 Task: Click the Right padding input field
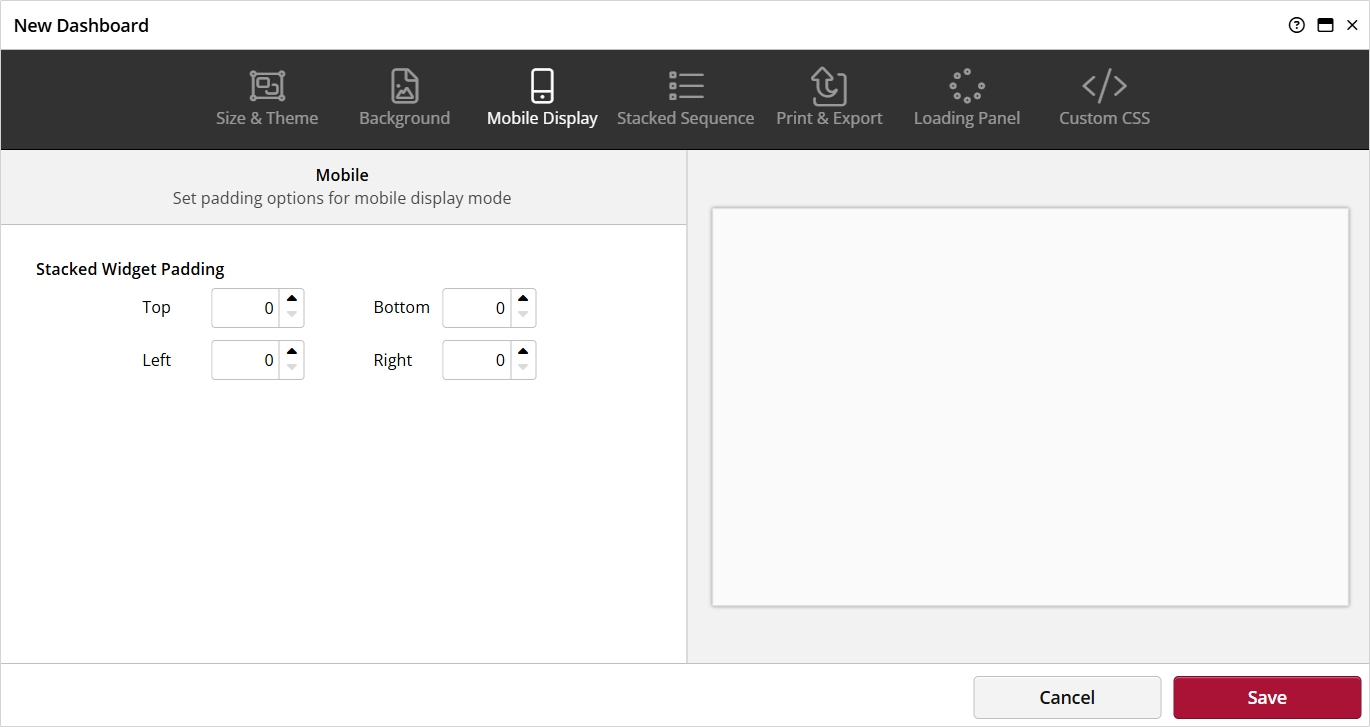[476, 360]
